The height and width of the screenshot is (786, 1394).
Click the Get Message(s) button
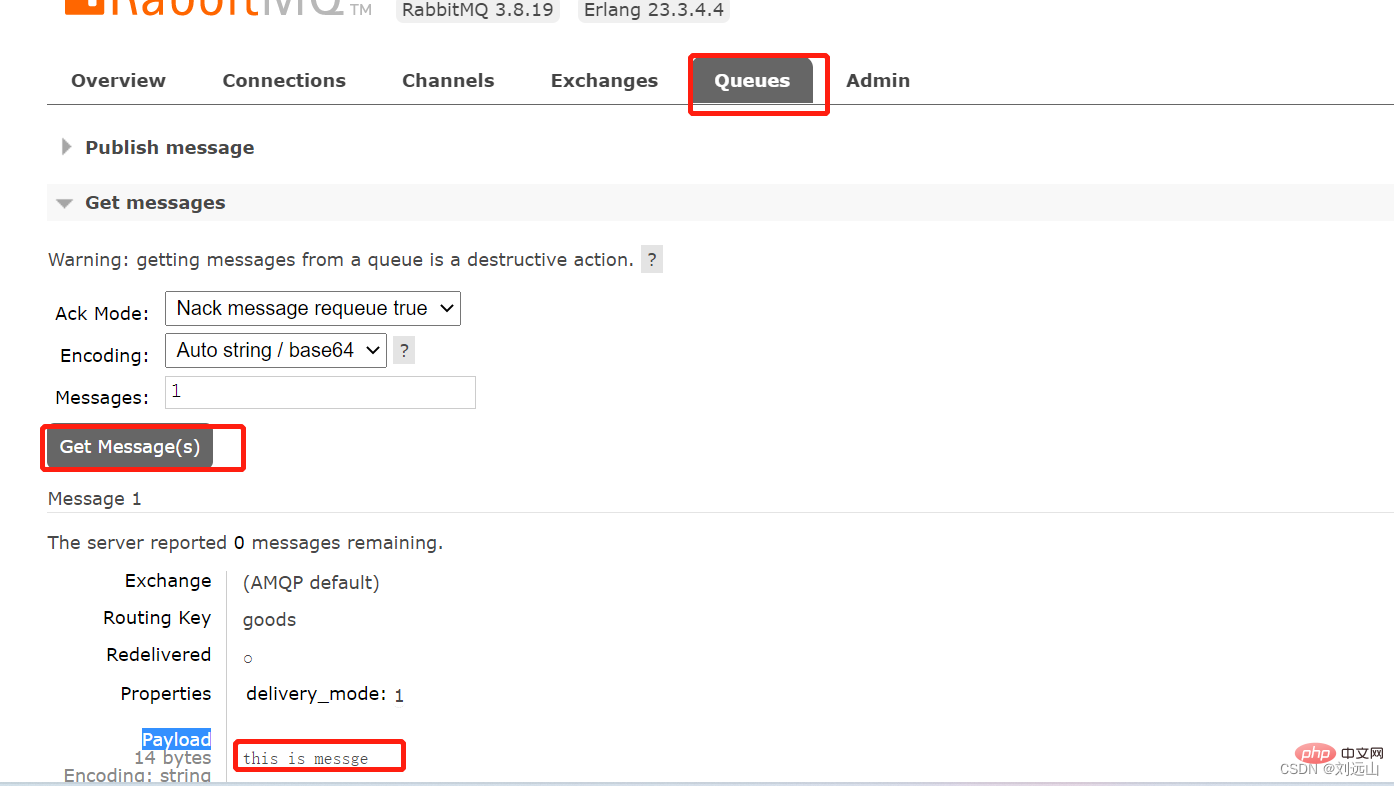[130, 447]
